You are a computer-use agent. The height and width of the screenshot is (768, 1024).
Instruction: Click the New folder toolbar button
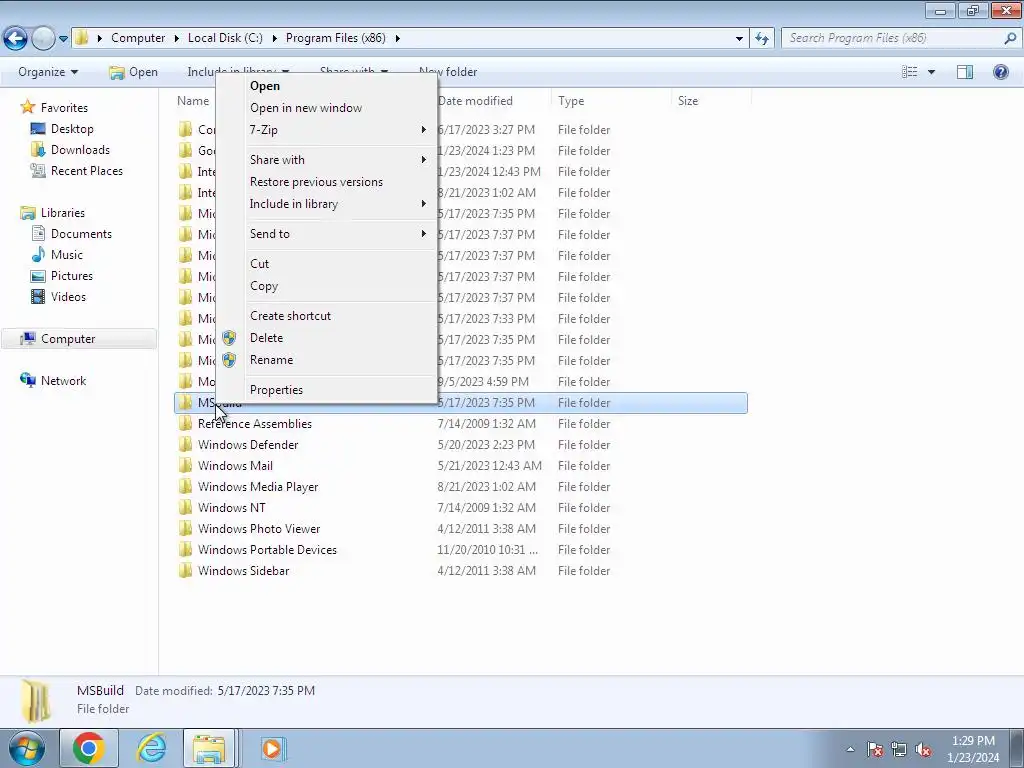coord(448,72)
